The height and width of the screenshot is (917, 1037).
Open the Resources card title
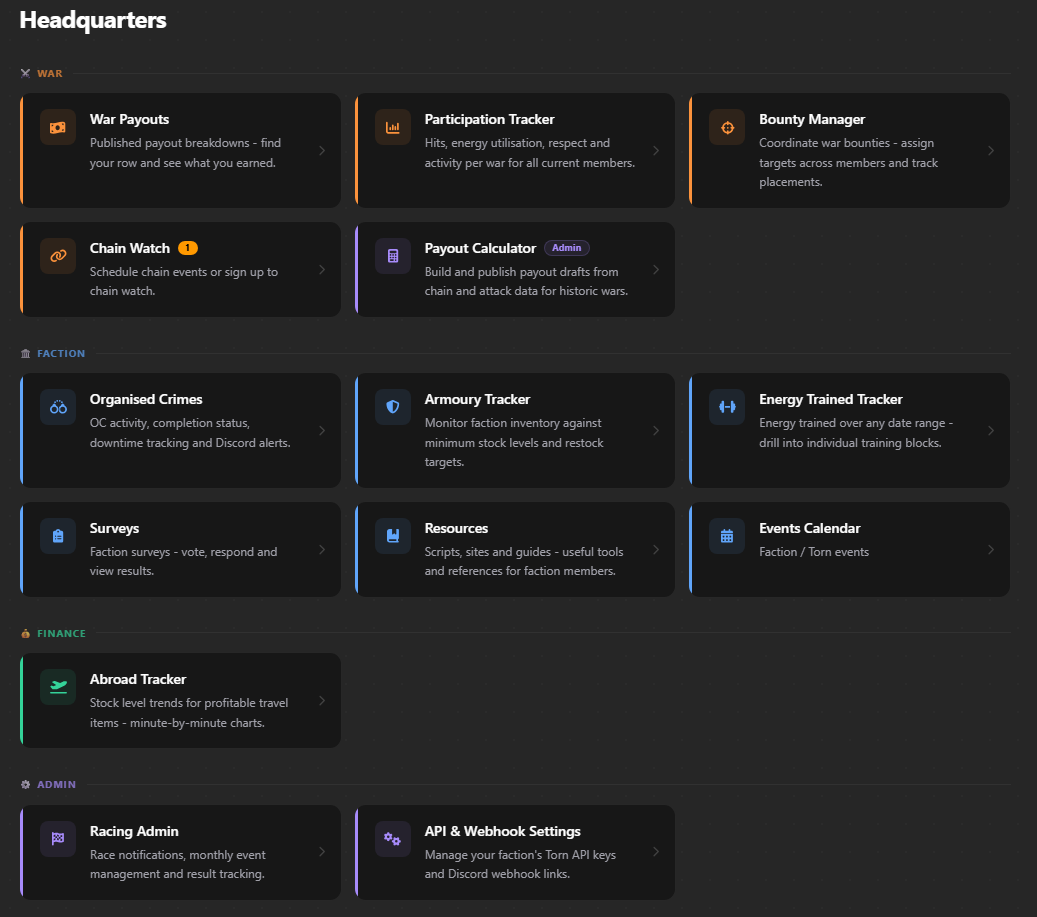pyautogui.click(x=456, y=528)
